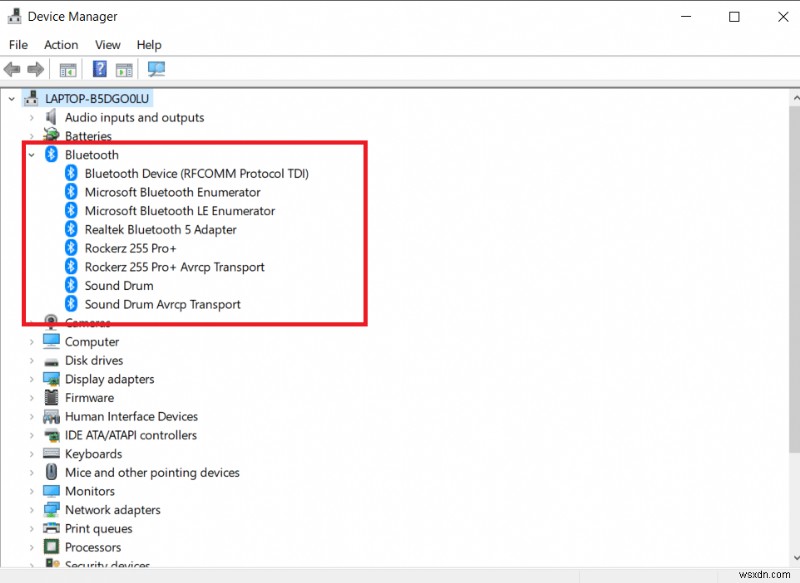The image size is (800, 583).
Task: Select the Display adapters category icon
Action: (x=51, y=379)
